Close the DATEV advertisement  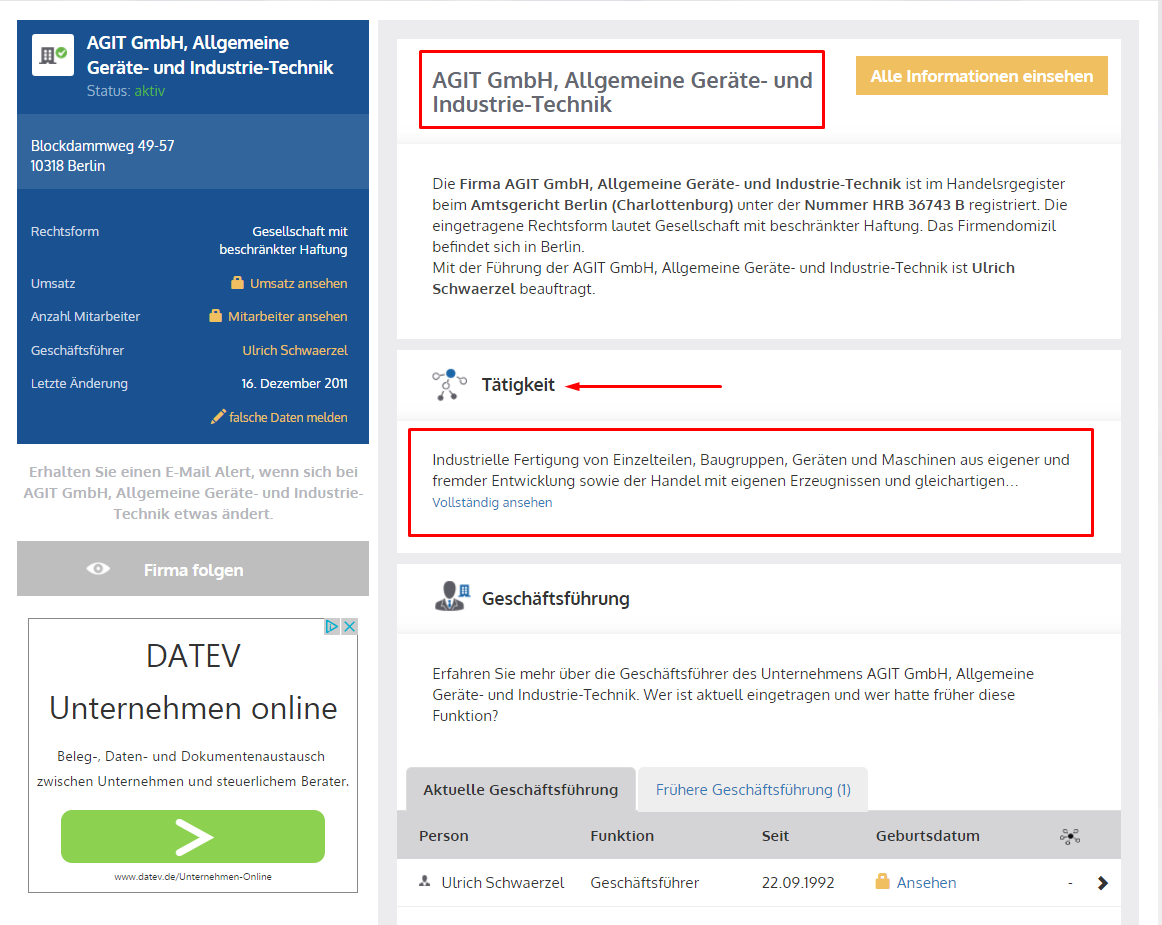(x=349, y=626)
